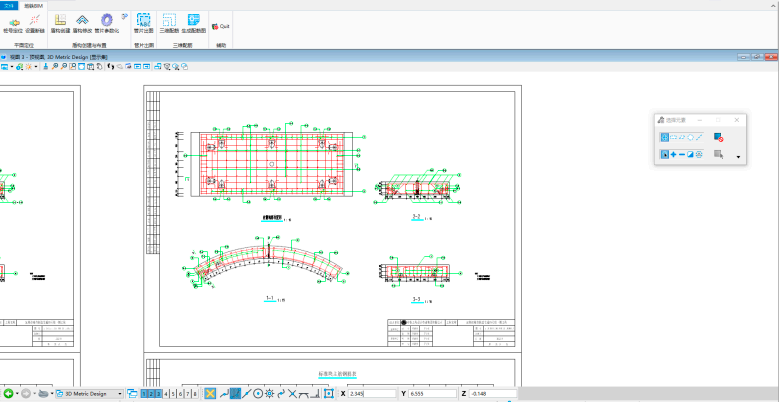Toggle view number 4 in view group
Screen dimensions: 779x402
click(165, 394)
